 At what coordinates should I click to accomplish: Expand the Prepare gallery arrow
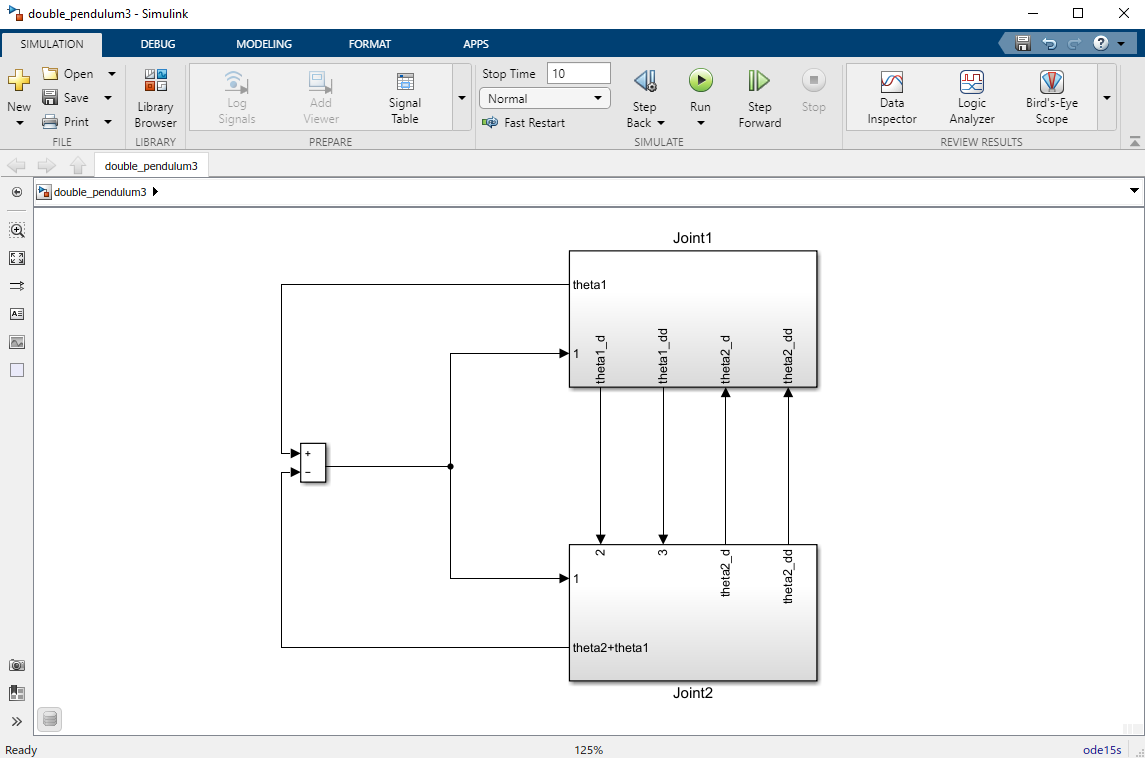(x=462, y=98)
